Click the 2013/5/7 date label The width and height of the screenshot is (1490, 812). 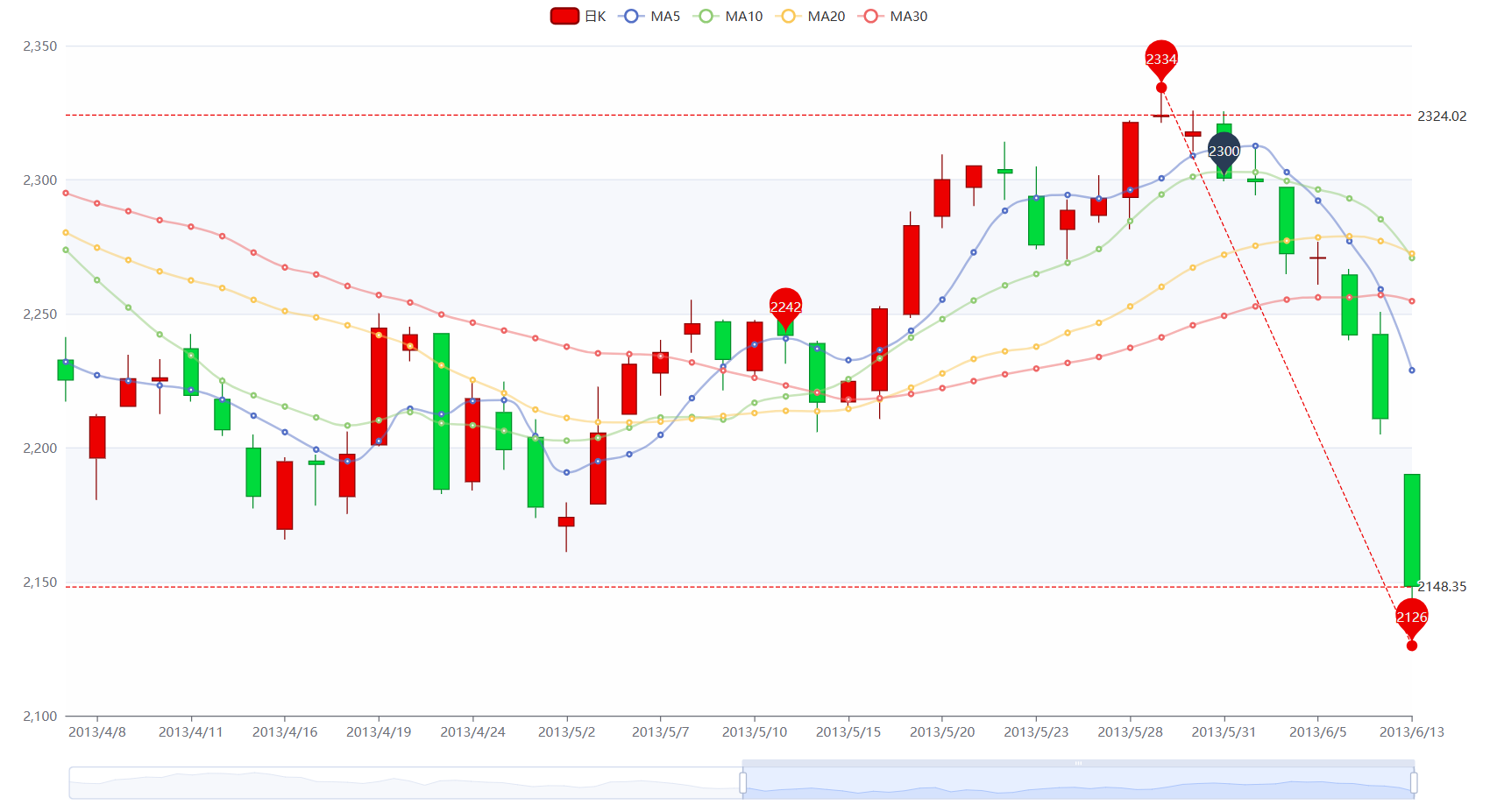(661, 732)
